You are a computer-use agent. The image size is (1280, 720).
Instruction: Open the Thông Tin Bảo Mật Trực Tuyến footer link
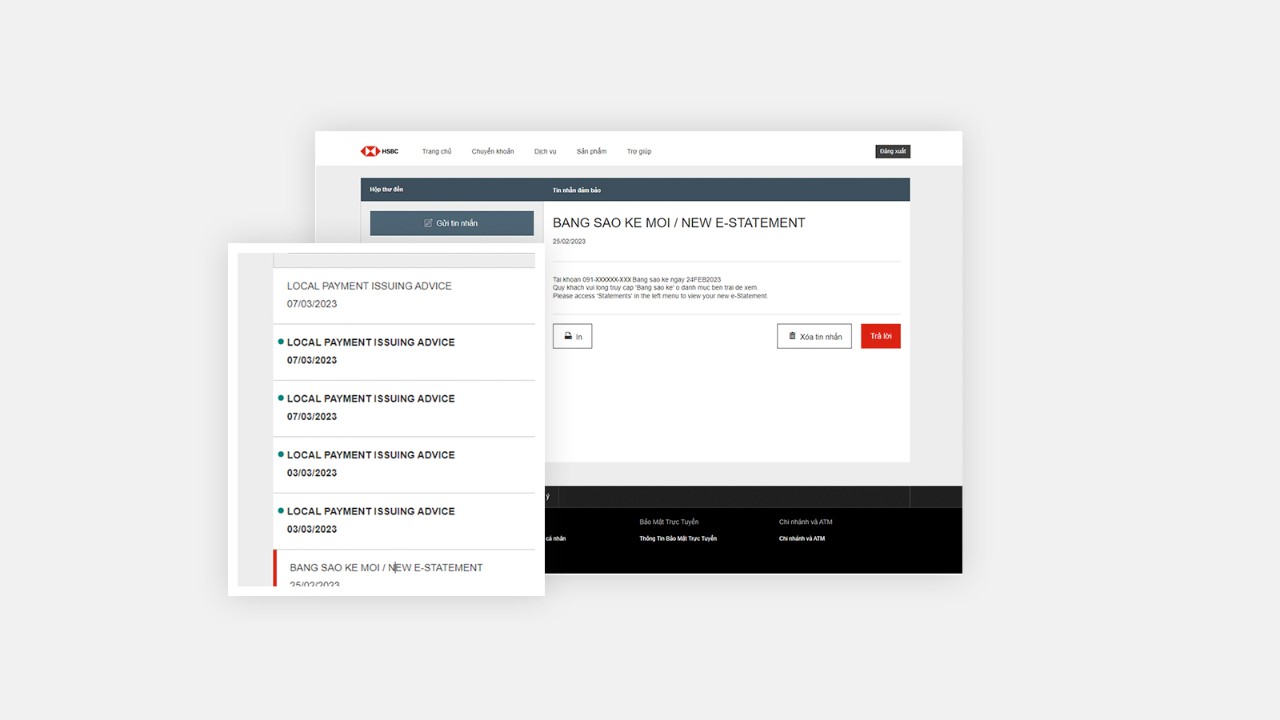pyautogui.click(x=678, y=539)
